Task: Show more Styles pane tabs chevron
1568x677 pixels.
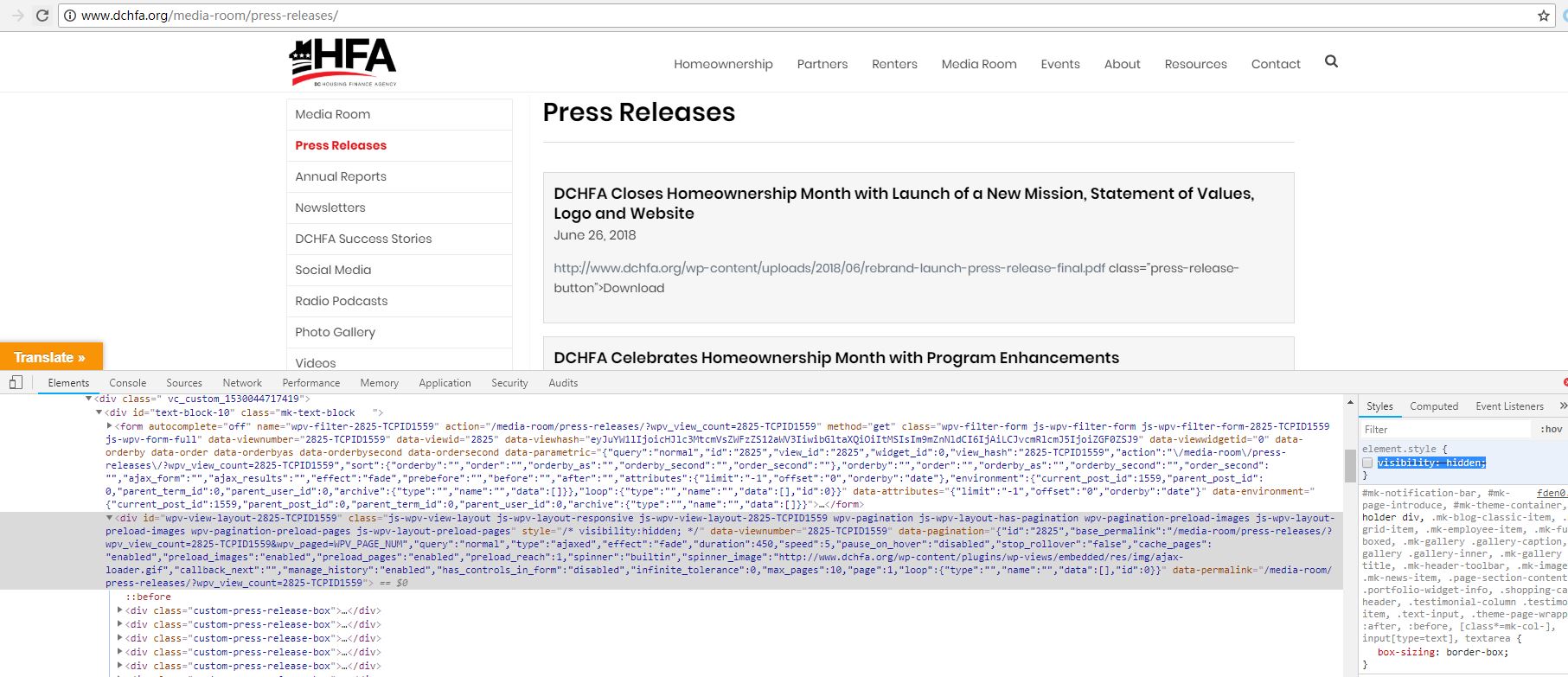Action: 1562,406
